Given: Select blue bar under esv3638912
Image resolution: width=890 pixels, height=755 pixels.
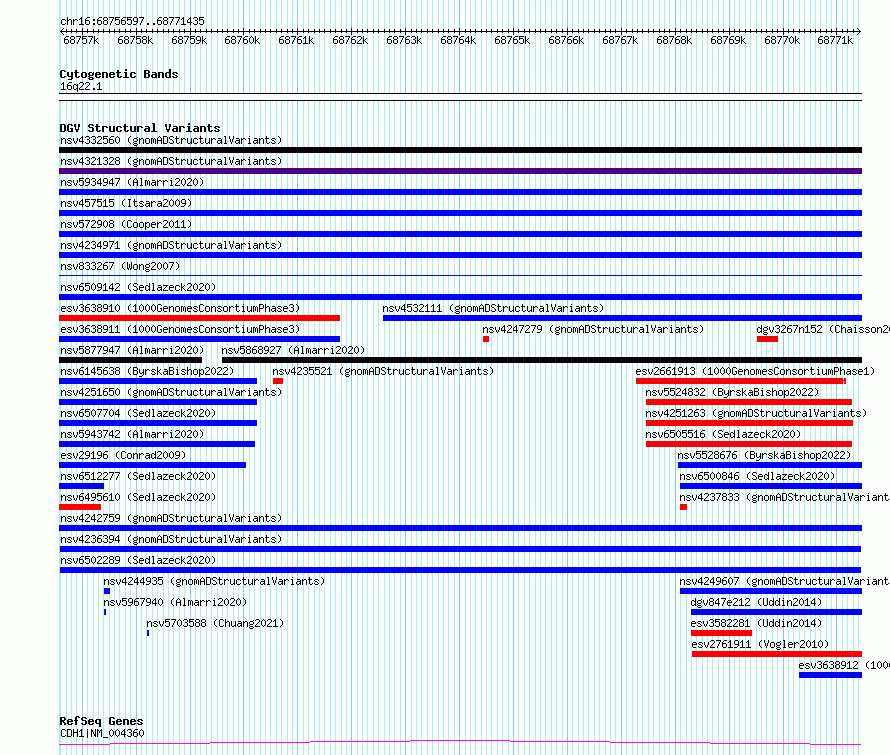Looking at the screenshot, I should point(830,675).
